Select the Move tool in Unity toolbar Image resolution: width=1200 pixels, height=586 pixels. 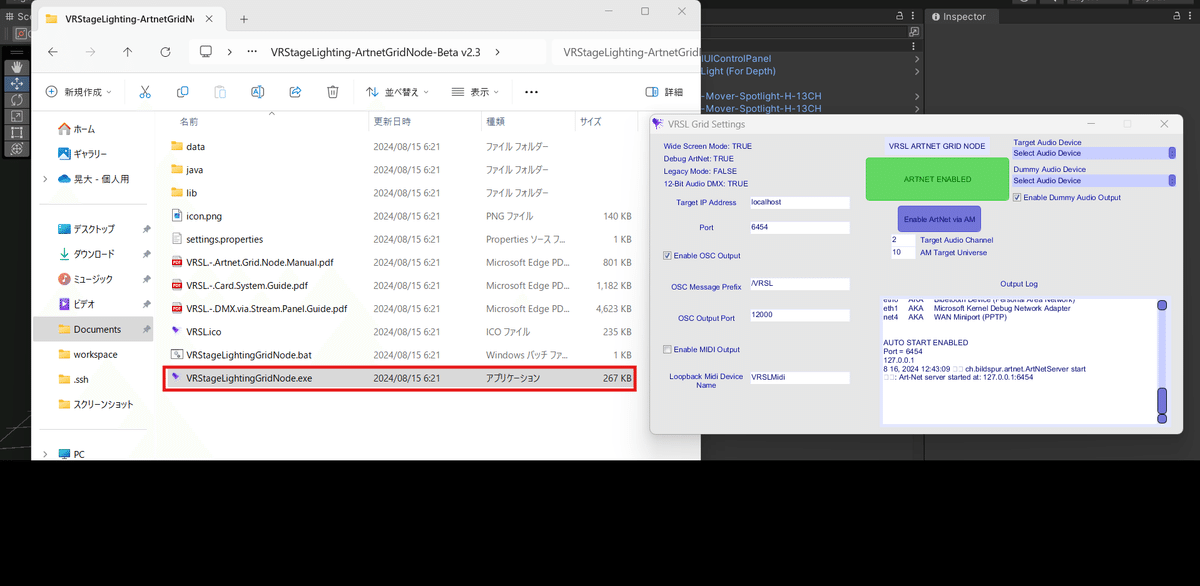pos(17,84)
